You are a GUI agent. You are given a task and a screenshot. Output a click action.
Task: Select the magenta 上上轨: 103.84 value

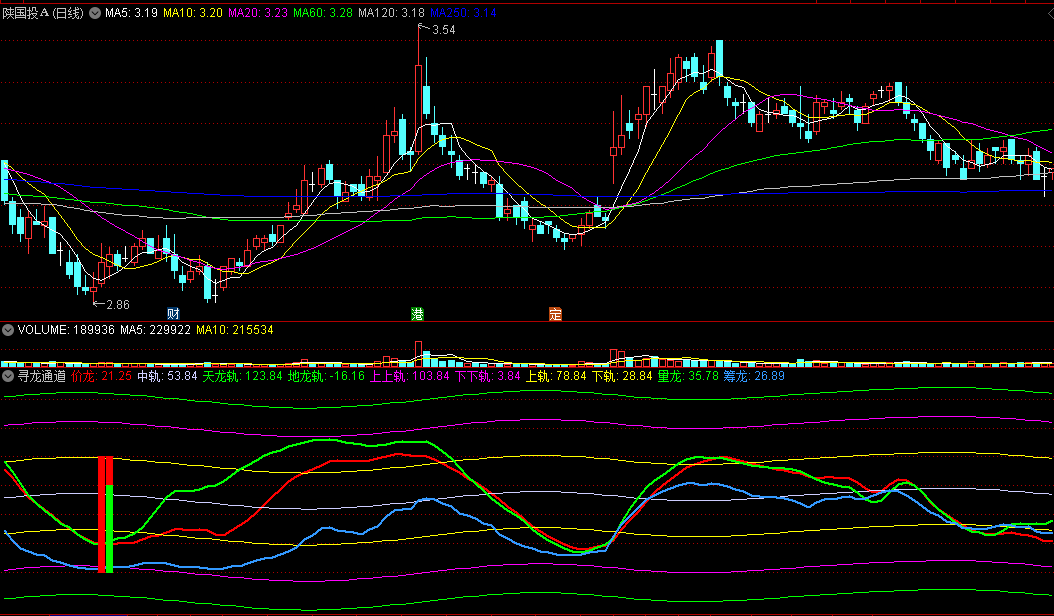pyautogui.click(x=409, y=376)
